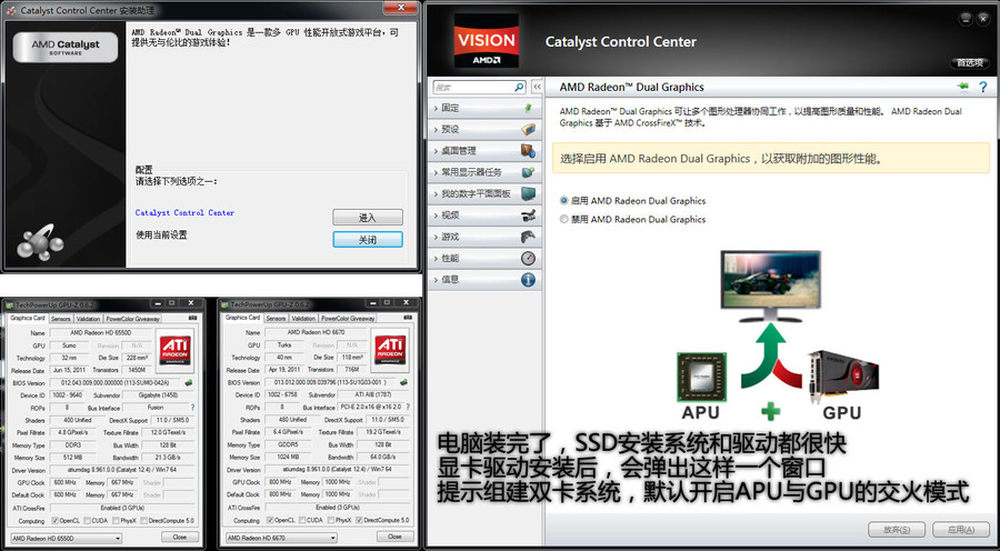1000x551 pixels.
Task: Click the 关闭 button in installer assistant
Action: (x=367, y=240)
